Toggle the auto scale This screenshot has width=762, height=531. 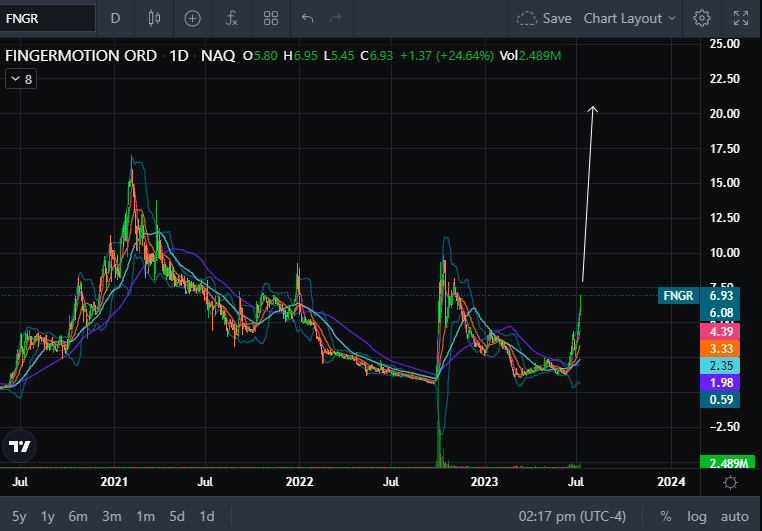pos(734,516)
